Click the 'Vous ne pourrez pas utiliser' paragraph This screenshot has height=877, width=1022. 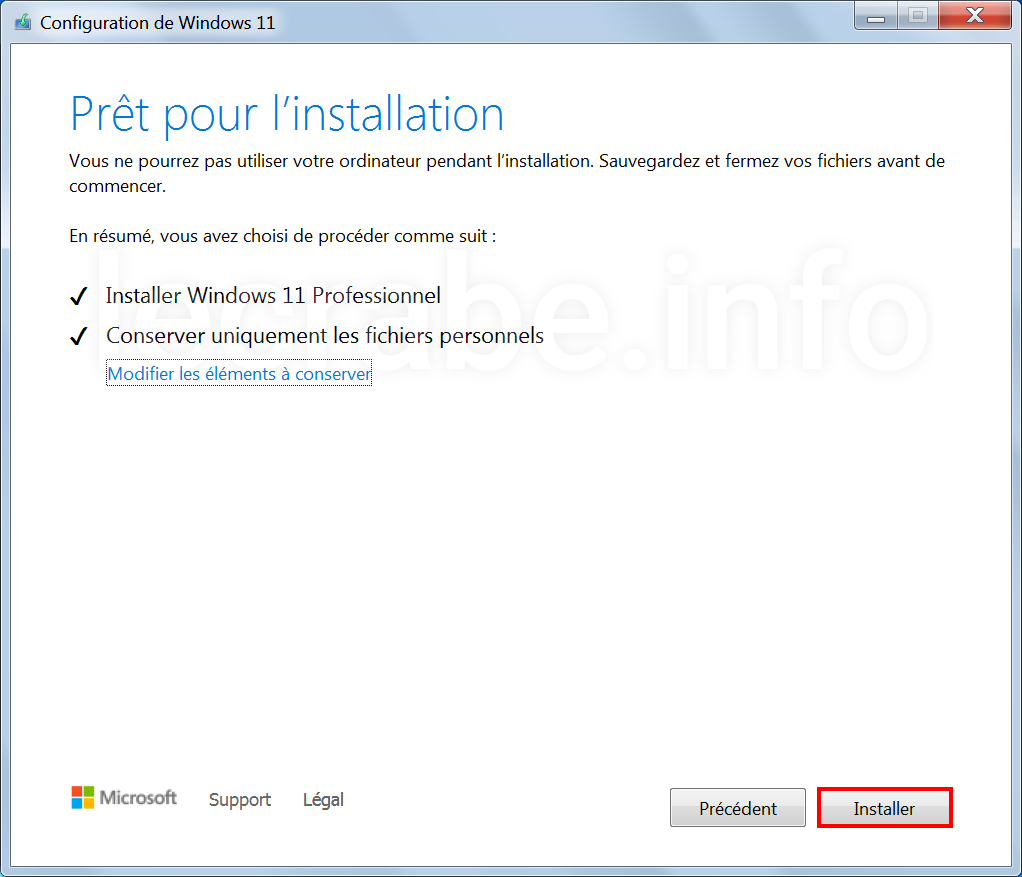(507, 173)
